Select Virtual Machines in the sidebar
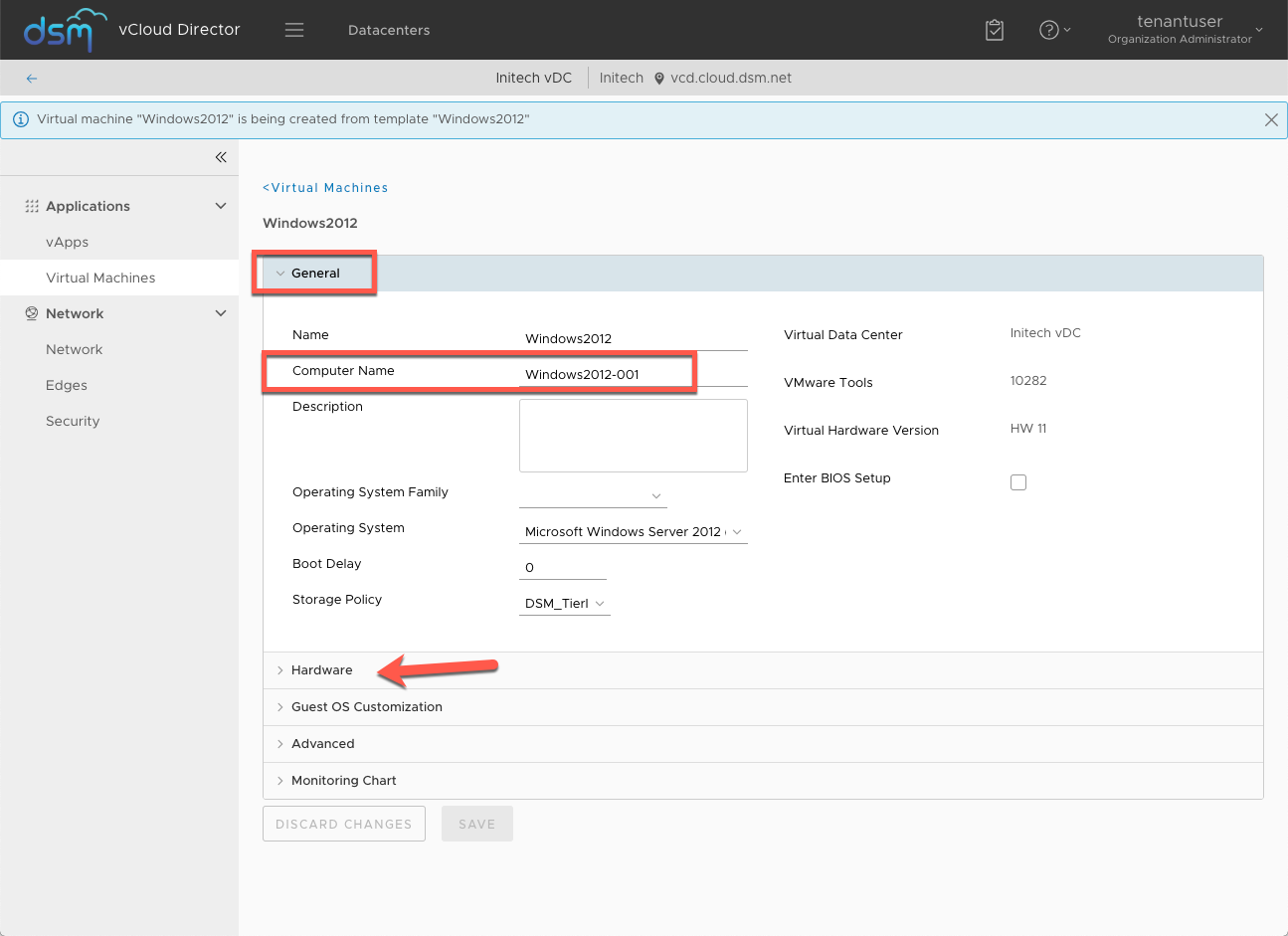 (x=119, y=278)
